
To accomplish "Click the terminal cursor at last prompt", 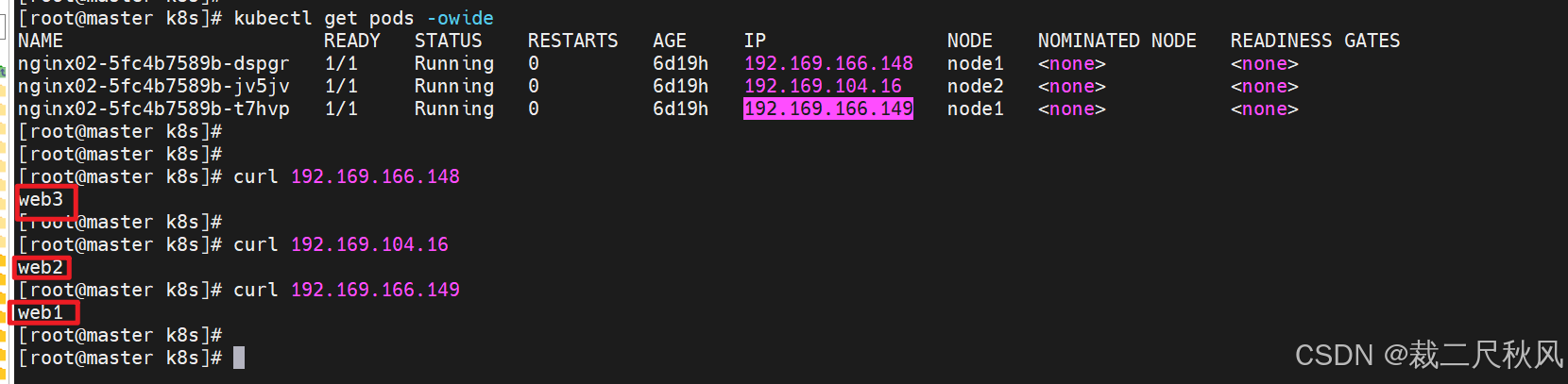I will click(239, 358).
